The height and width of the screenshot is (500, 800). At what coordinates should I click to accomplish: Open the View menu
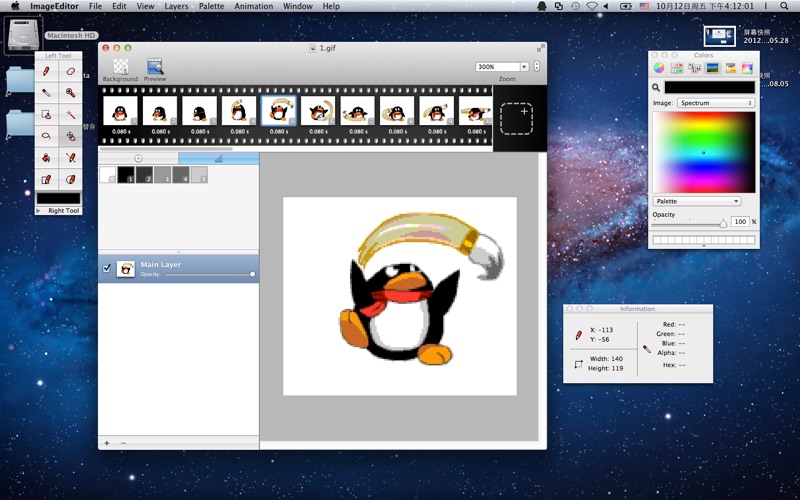[x=145, y=6]
